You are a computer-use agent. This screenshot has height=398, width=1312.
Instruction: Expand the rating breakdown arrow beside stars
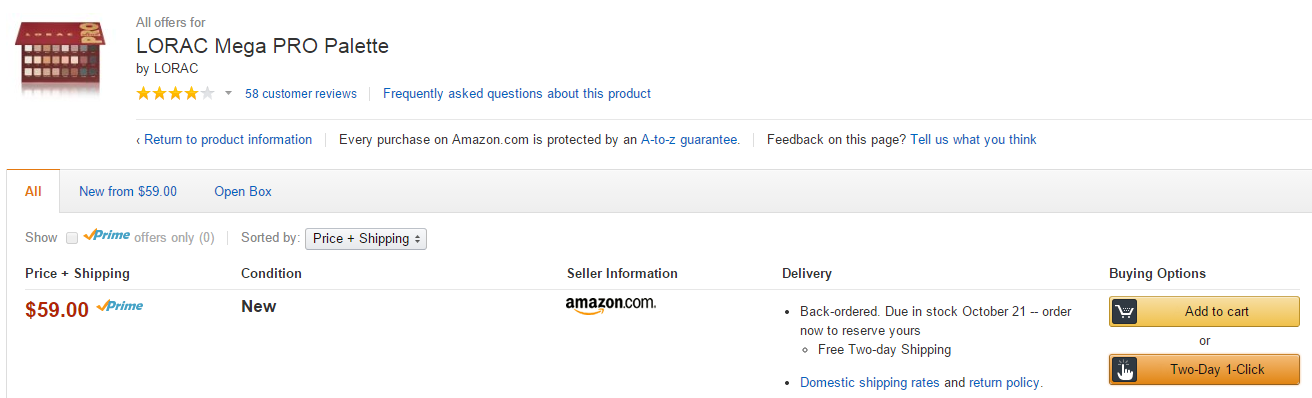pyautogui.click(x=228, y=94)
